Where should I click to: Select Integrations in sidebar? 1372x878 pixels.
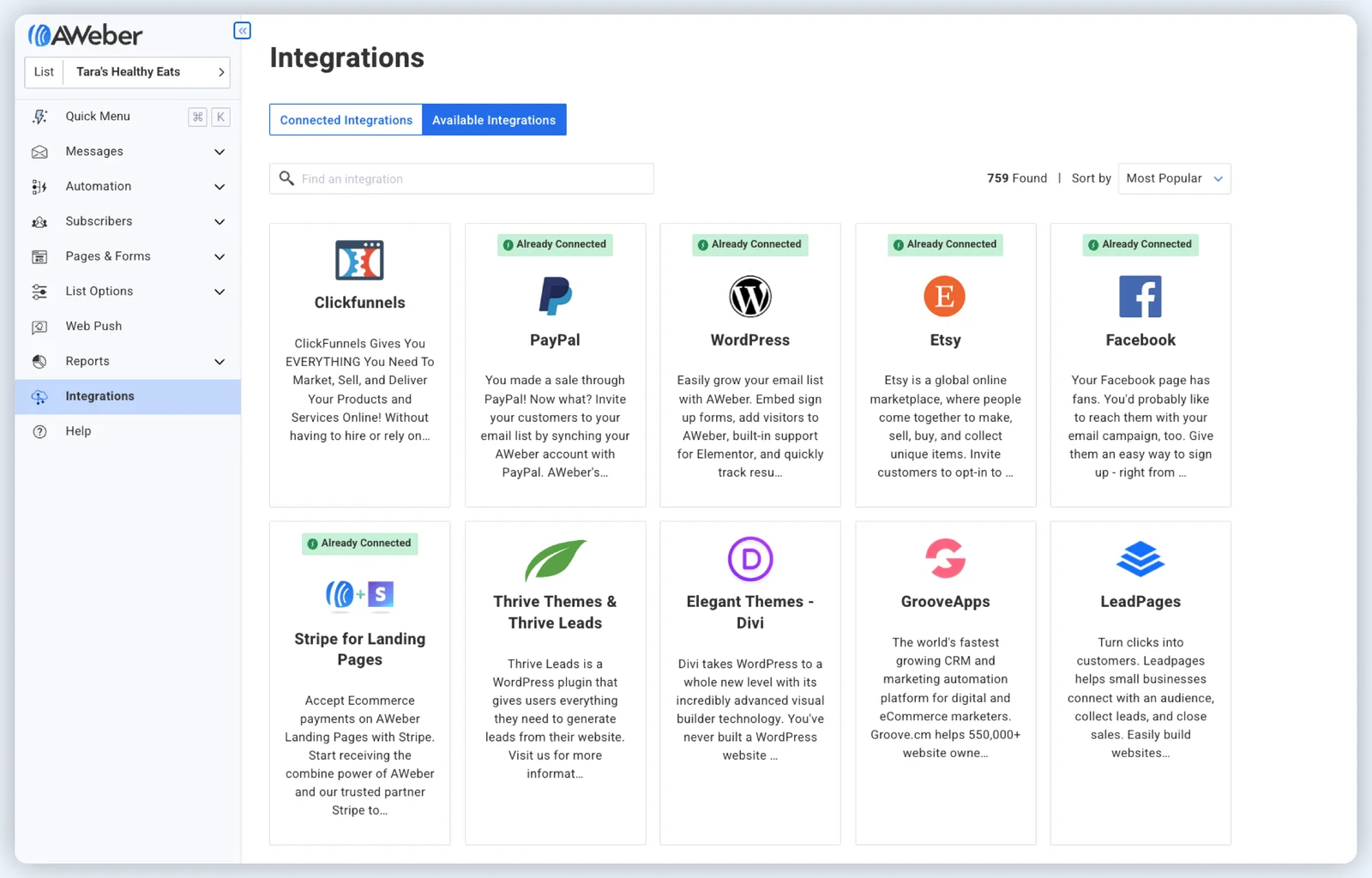127,397
